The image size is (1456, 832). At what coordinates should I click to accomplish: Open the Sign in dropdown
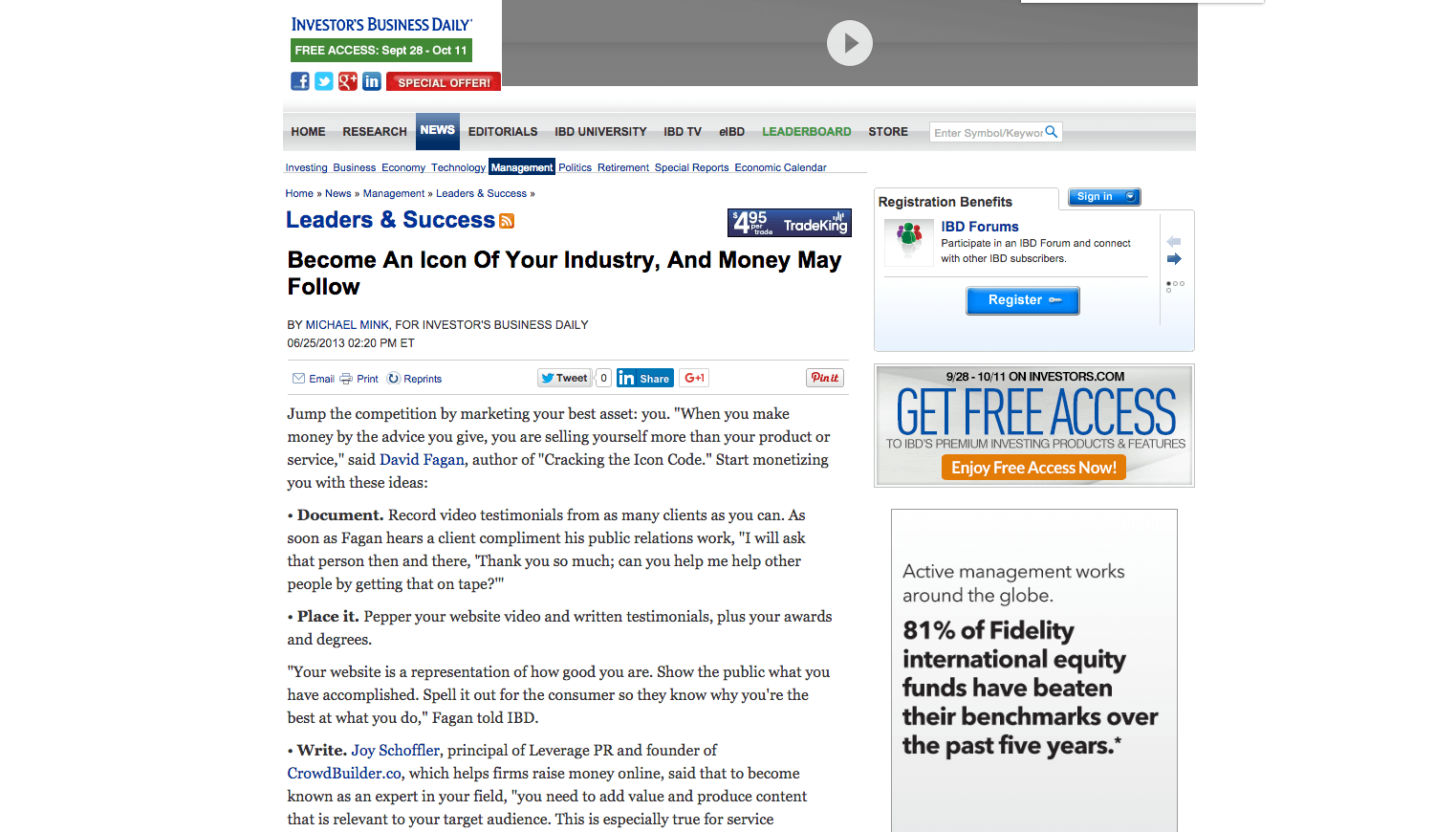point(1104,197)
